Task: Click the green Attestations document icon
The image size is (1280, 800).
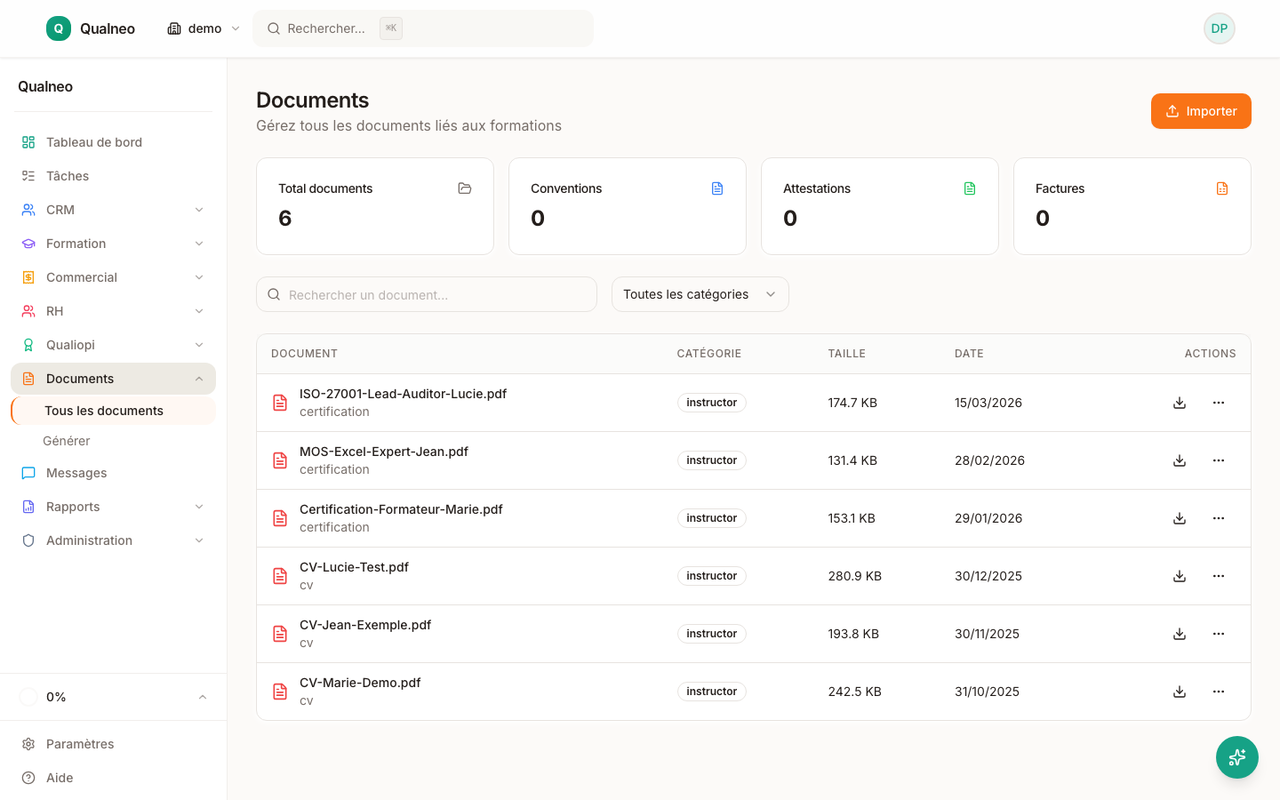Action: click(x=969, y=188)
